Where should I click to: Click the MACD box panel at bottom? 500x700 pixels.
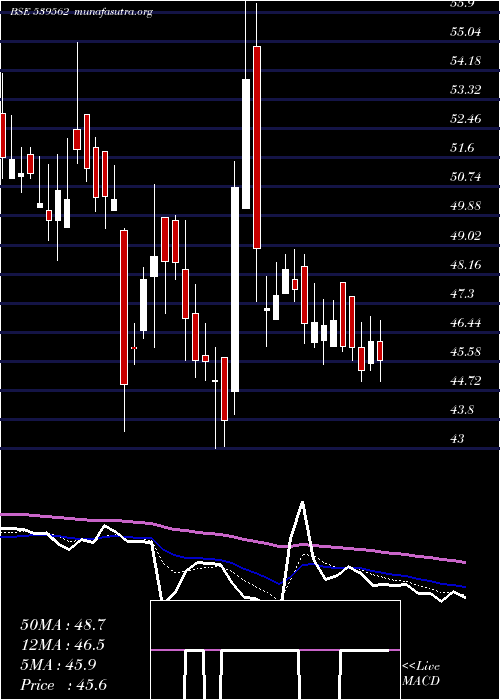tap(275, 650)
